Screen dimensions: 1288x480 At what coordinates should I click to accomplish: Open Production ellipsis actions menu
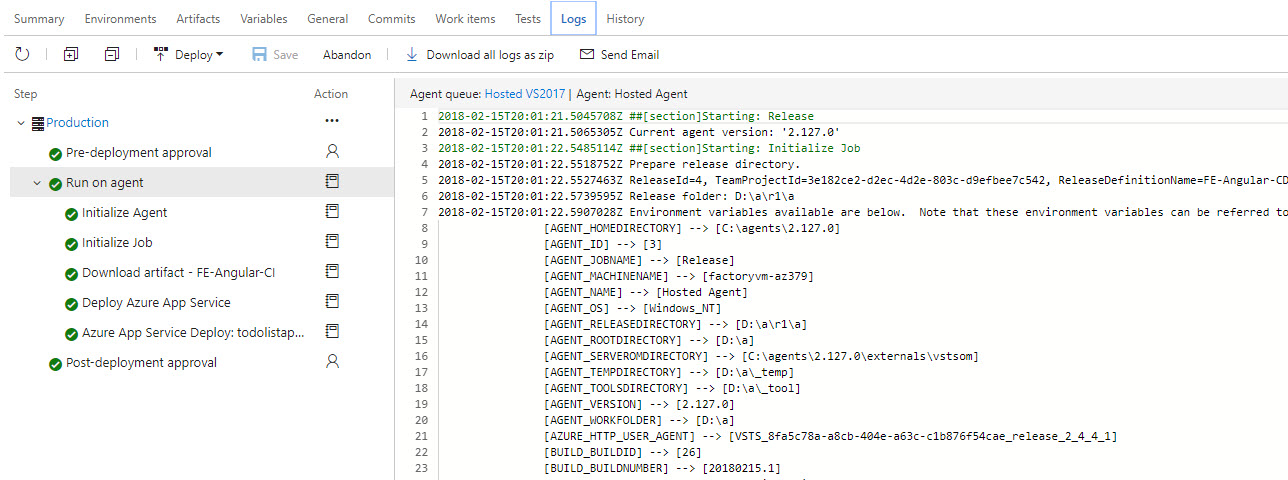coord(332,121)
